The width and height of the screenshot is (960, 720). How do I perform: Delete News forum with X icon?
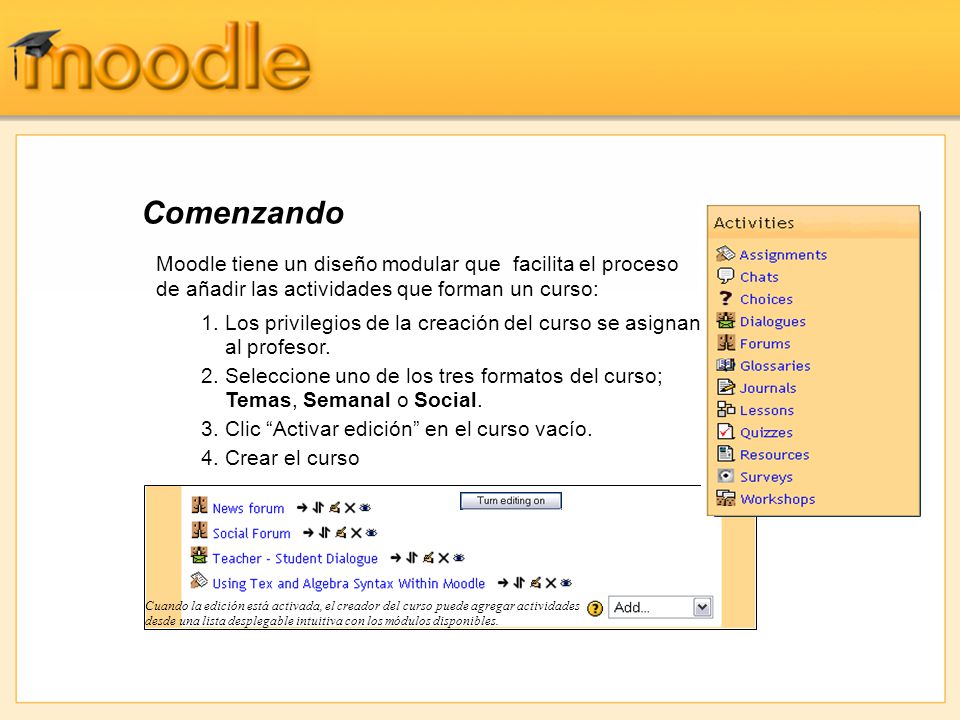[x=350, y=508]
